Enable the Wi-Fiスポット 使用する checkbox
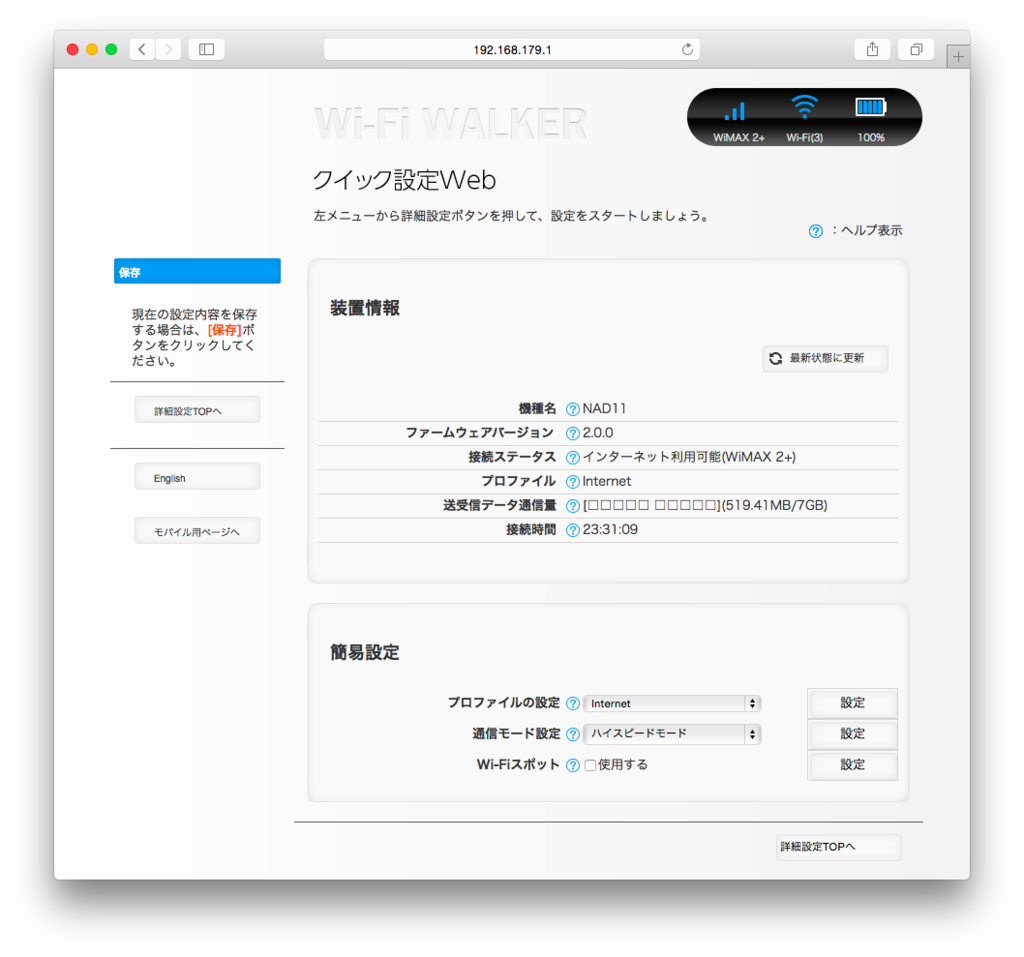Image resolution: width=1024 pixels, height=957 pixels. click(x=590, y=765)
